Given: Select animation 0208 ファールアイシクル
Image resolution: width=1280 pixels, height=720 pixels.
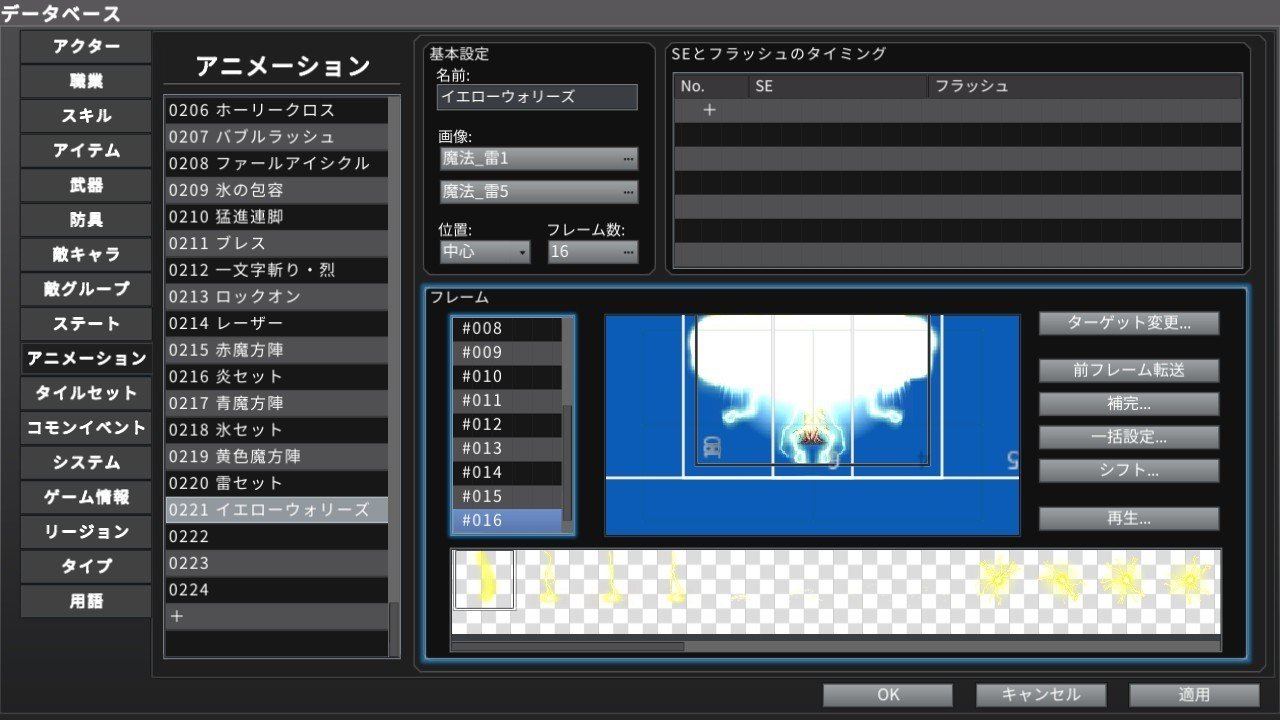Looking at the screenshot, I should pos(276,163).
